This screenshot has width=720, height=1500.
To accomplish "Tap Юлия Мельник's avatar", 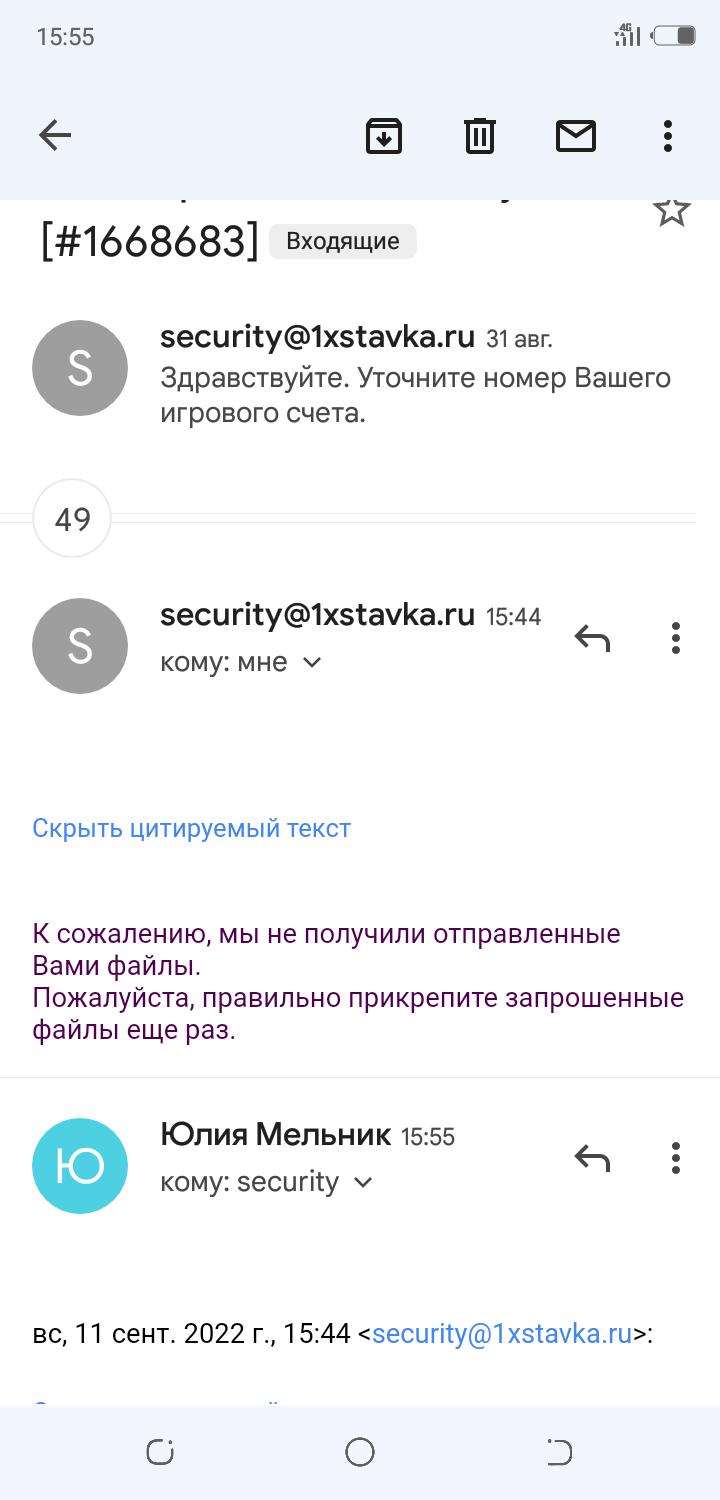I will click(80, 1166).
